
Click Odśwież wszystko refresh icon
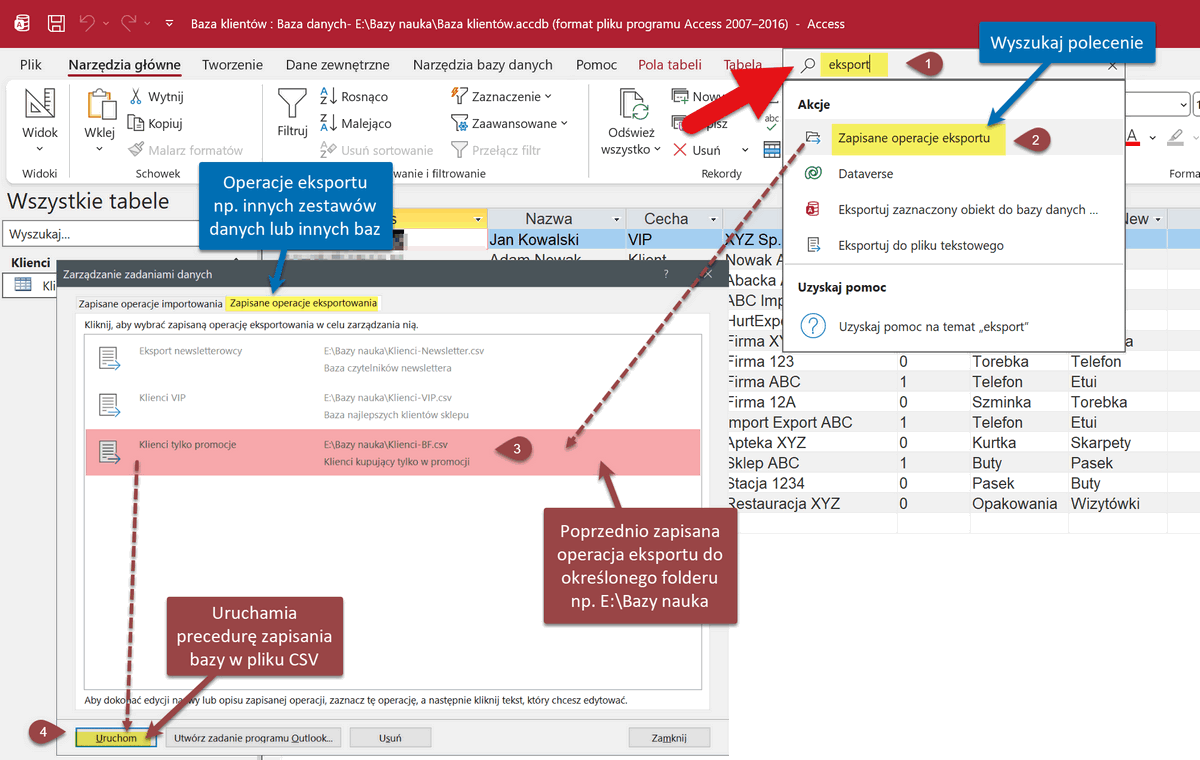[632, 105]
